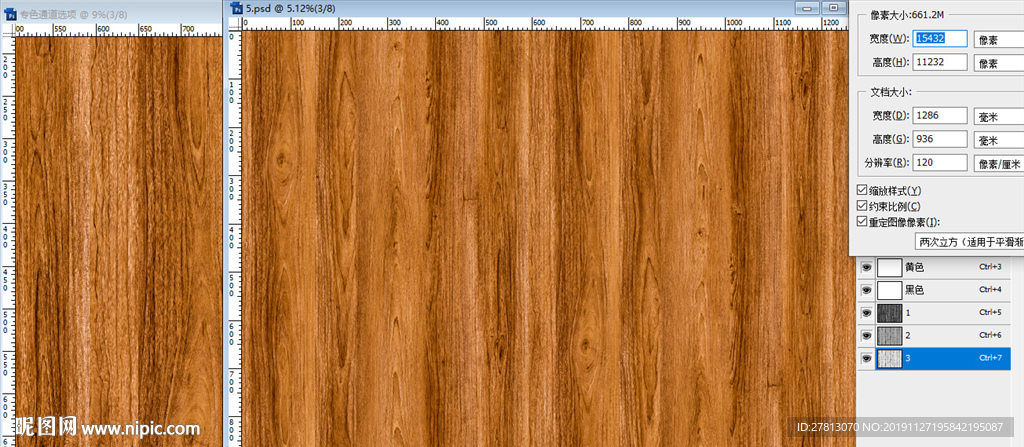Select the 黄色 channel row
This screenshot has width=1024, height=447.
click(x=940, y=268)
